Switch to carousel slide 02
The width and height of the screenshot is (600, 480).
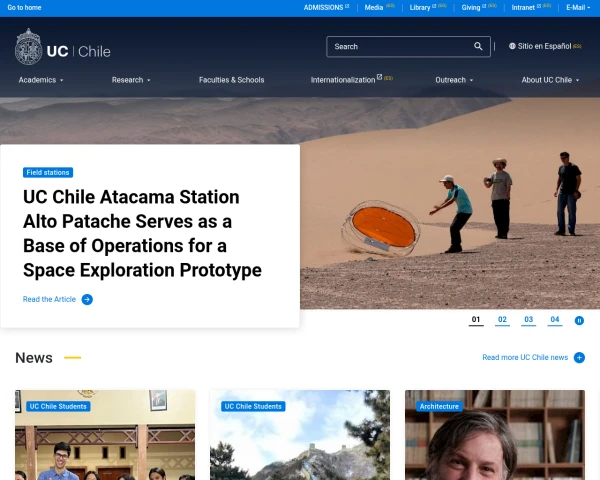[x=502, y=320]
